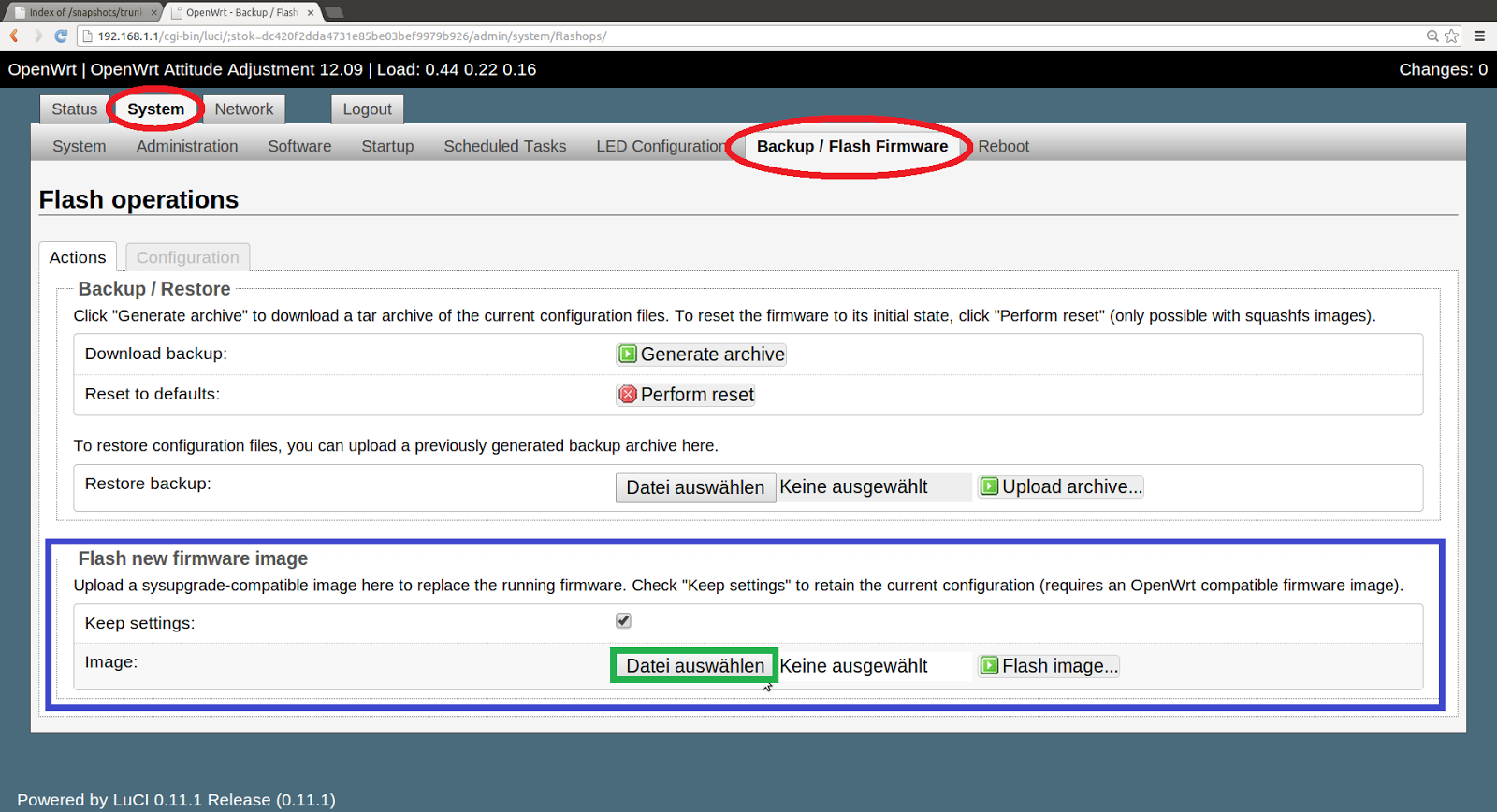1497x812 pixels.
Task: Choose restore backup file with Datei auswählen
Action: pos(694,487)
